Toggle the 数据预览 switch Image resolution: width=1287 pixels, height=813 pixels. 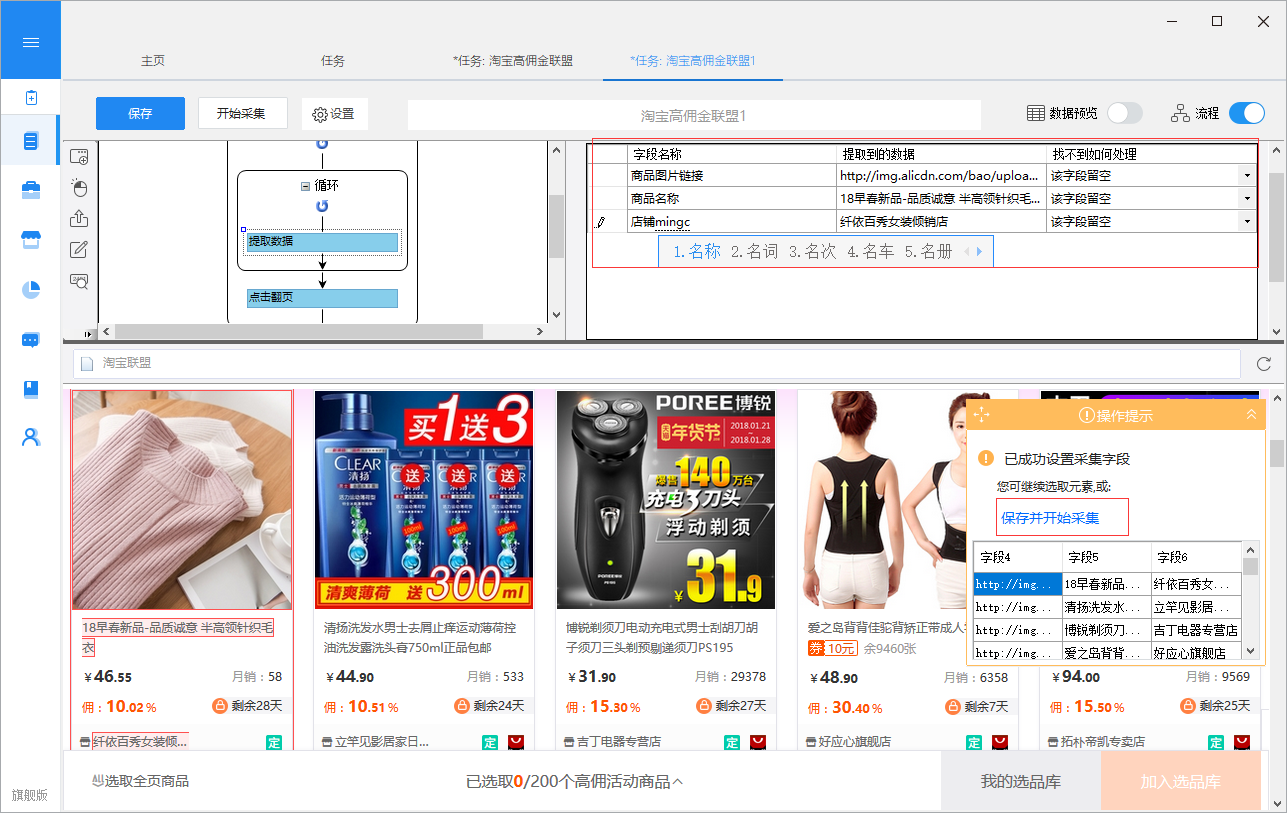tap(1125, 113)
